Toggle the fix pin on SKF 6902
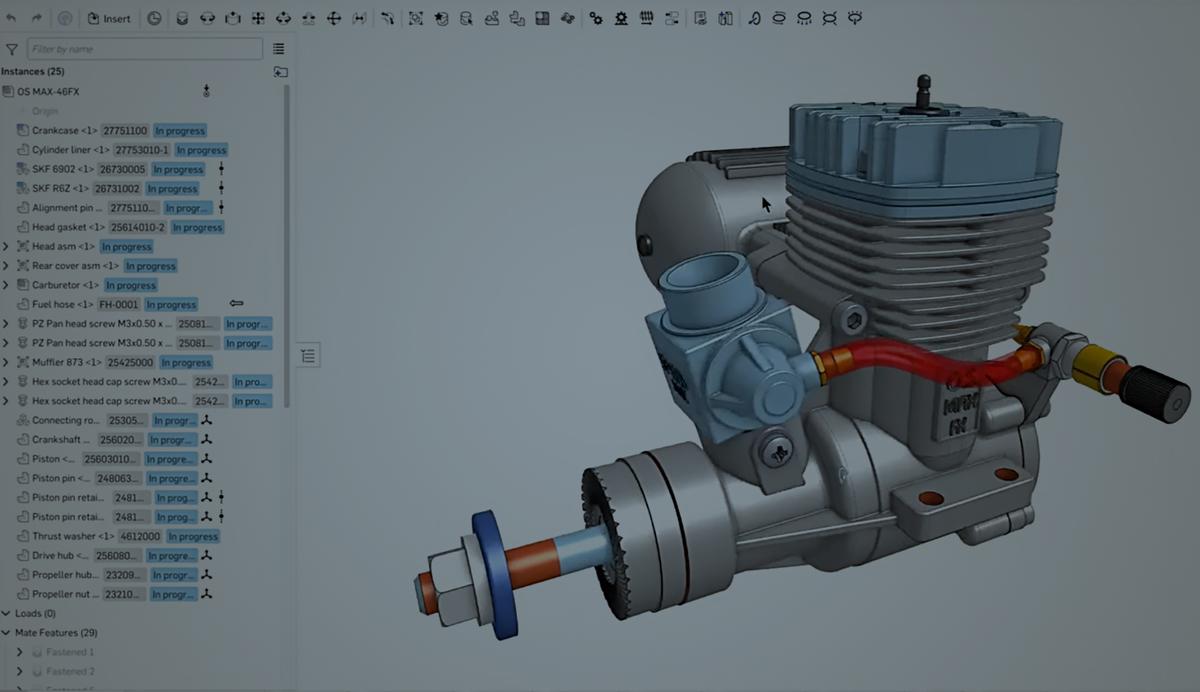This screenshot has height=692, width=1200. 221,169
